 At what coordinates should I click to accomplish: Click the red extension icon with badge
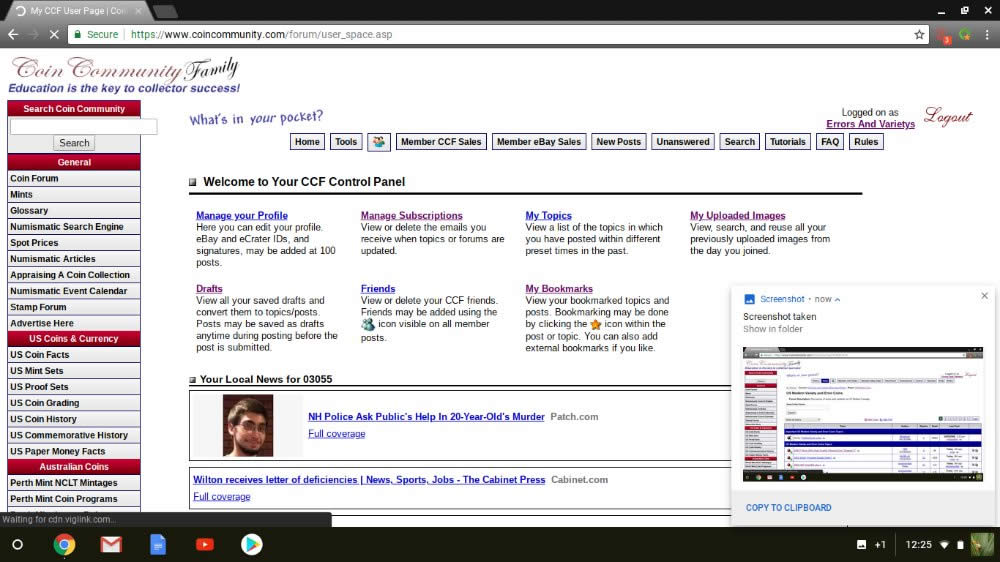(x=945, y=36)
